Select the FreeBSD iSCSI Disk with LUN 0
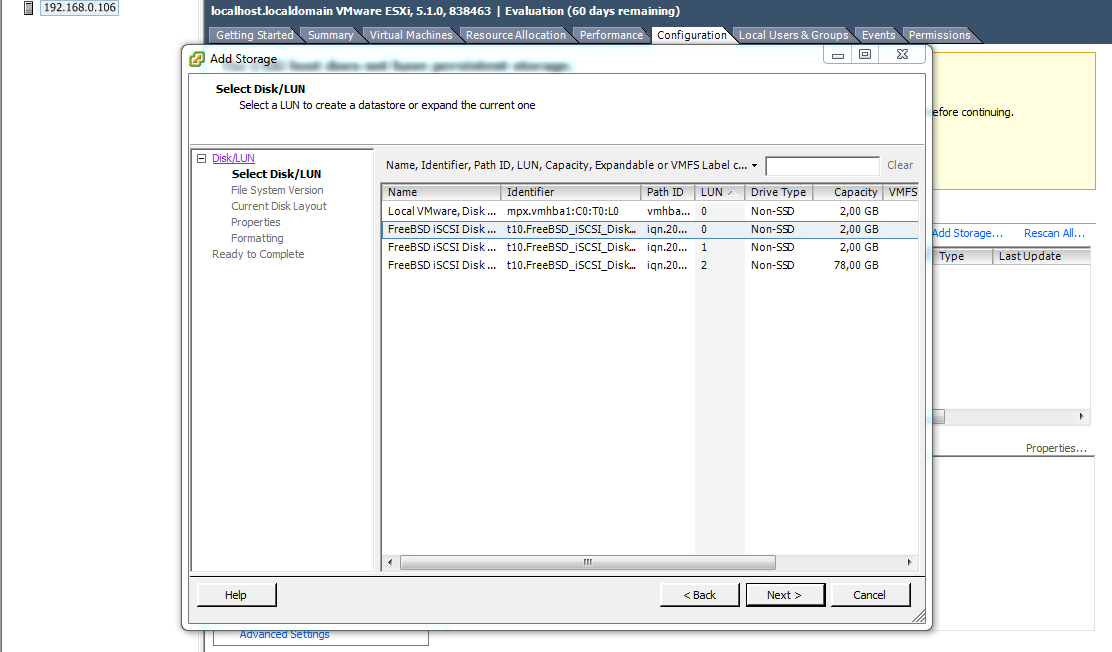 point(650,229)
